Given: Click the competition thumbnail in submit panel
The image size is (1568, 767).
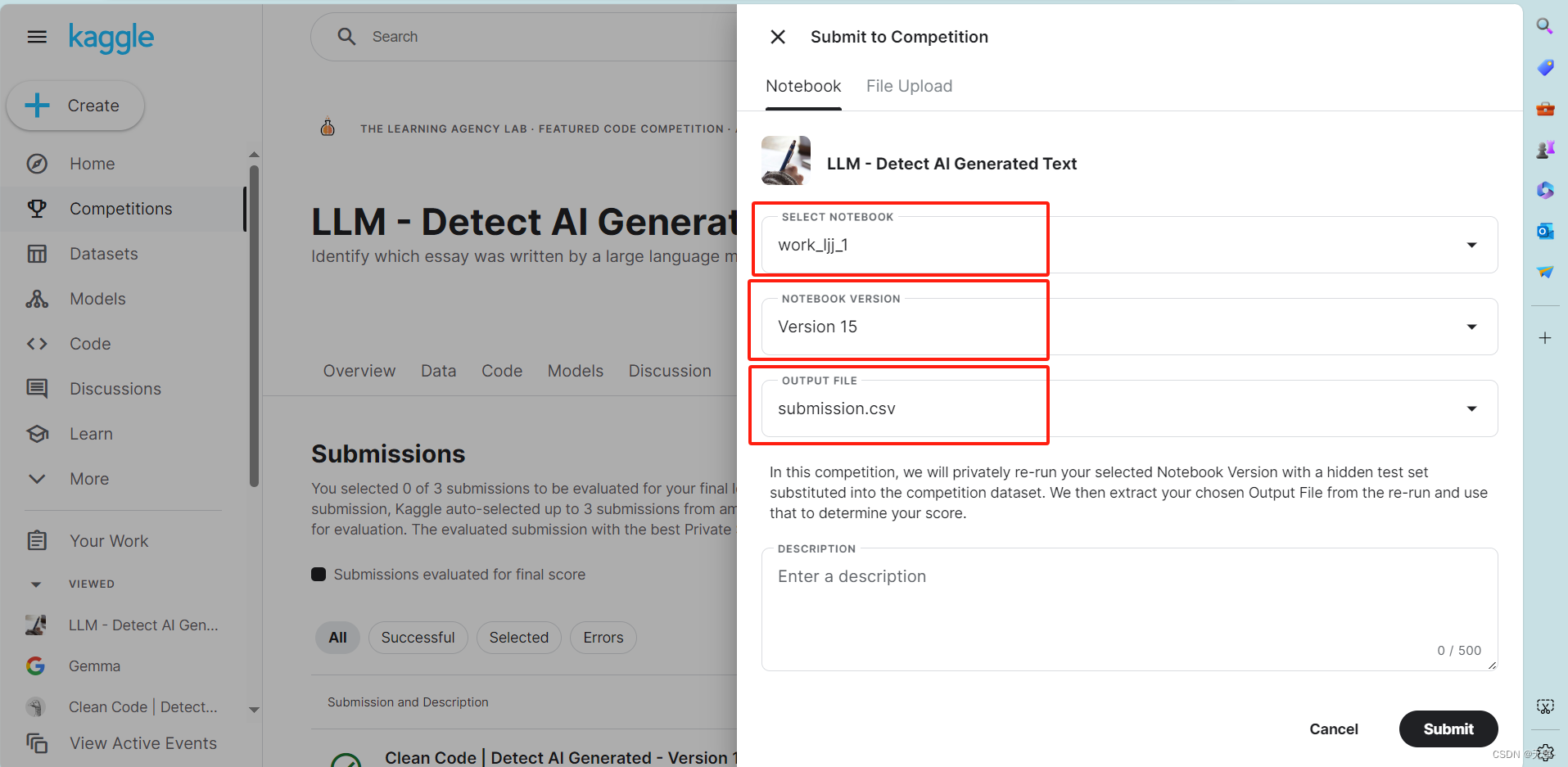Looking at the screenshot, I should point(786,160).
